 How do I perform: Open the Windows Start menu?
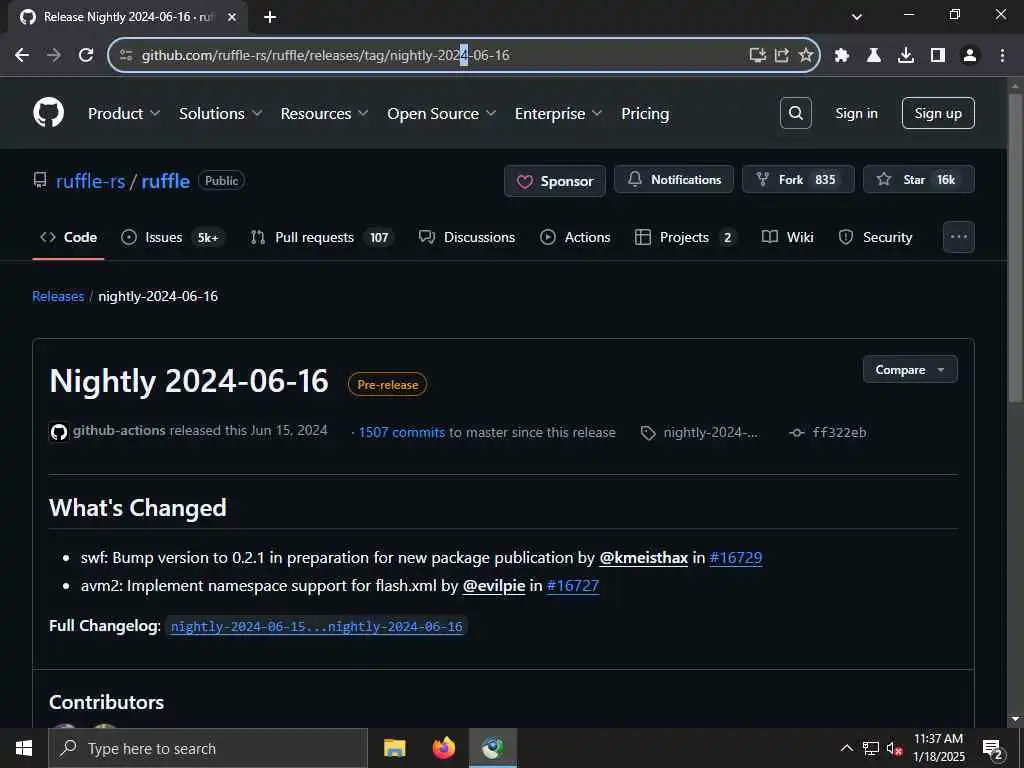pyautogui.click(x=24, y=748)
